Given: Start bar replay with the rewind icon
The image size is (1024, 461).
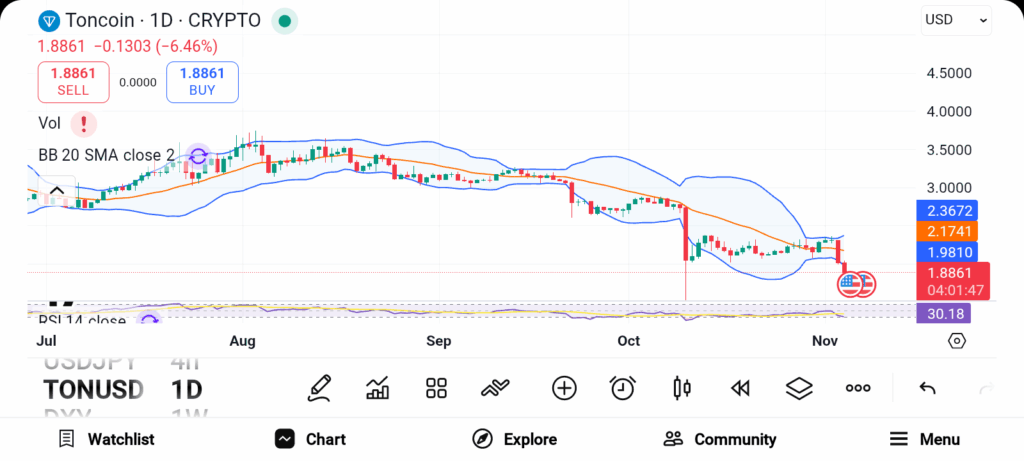Looking at the screenshot, I should point(740,388).
